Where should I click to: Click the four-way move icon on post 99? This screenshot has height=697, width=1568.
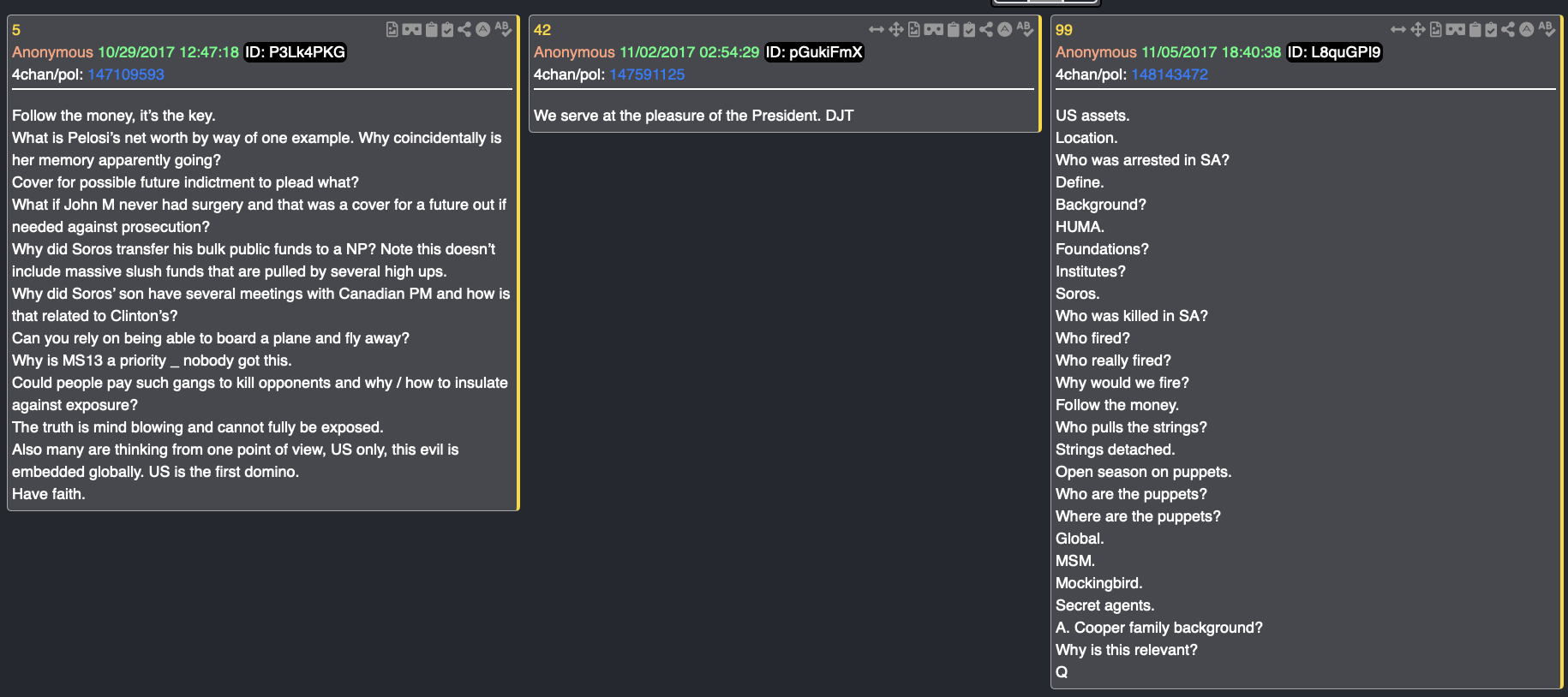click(x=1418, y=29)
